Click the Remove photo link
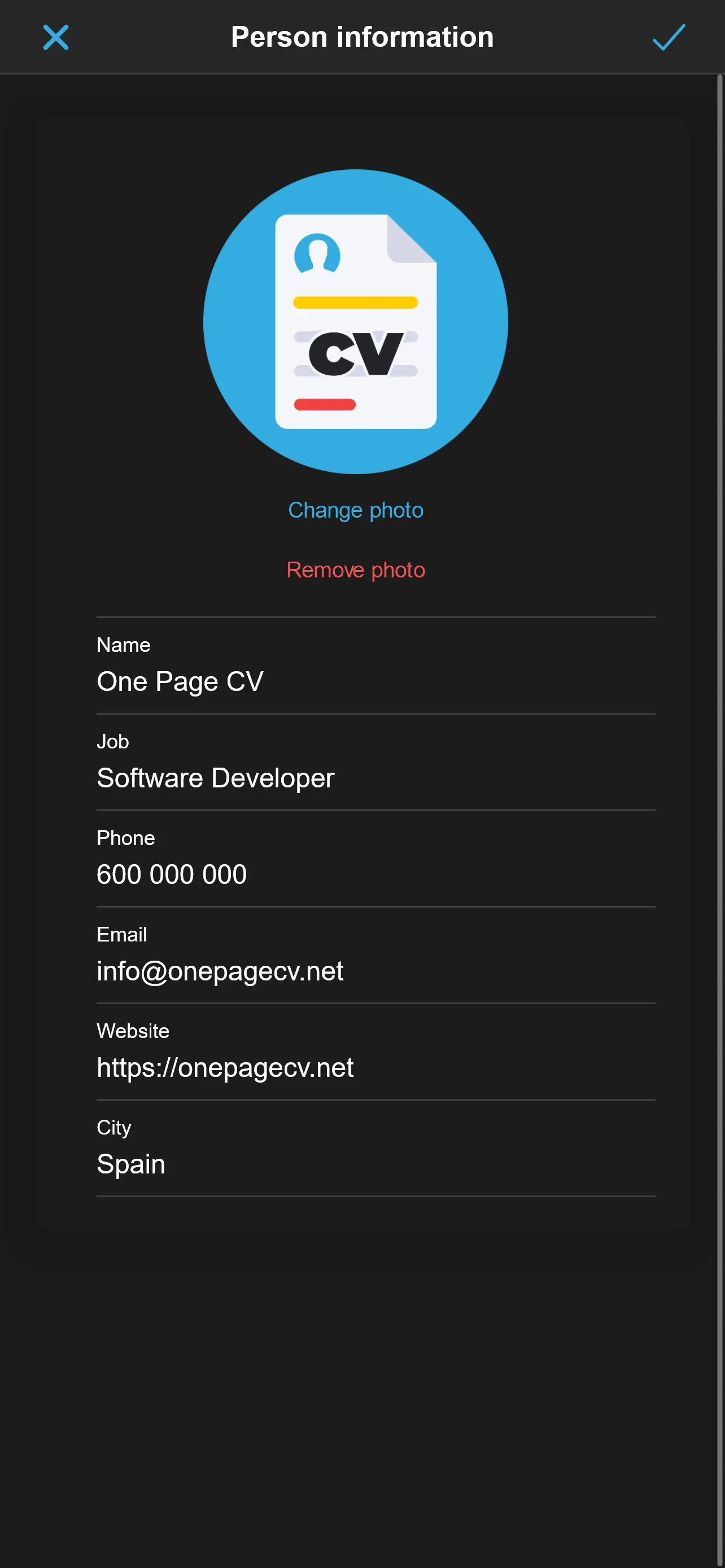 [x=356, y=570]
